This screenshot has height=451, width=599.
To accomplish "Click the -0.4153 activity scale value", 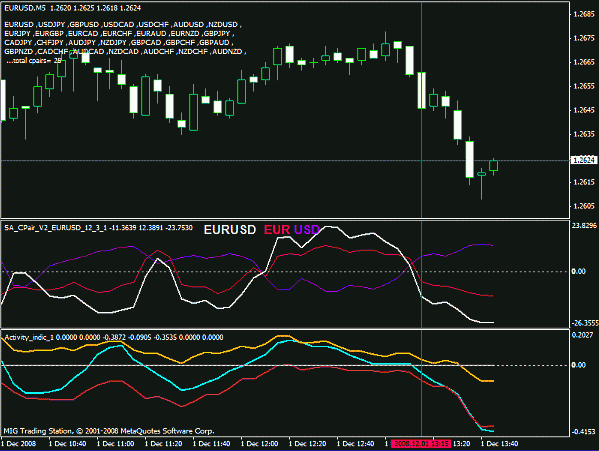I will click(583, 432).
